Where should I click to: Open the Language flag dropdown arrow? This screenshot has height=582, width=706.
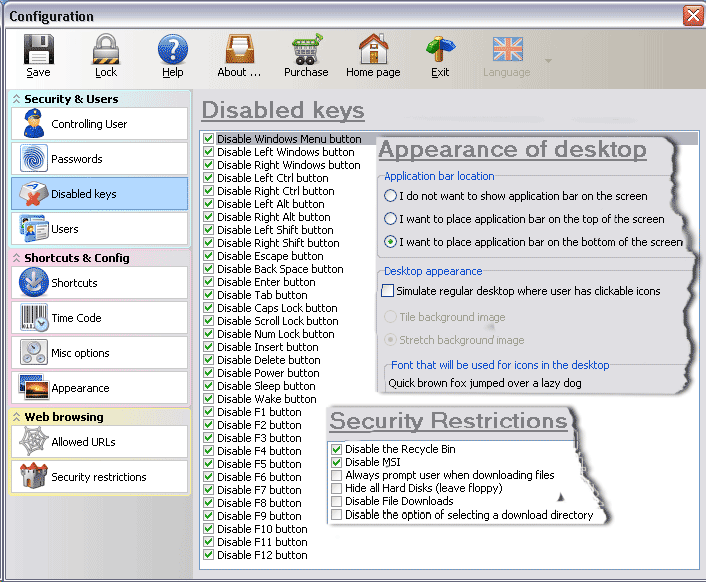pos(547,60)
